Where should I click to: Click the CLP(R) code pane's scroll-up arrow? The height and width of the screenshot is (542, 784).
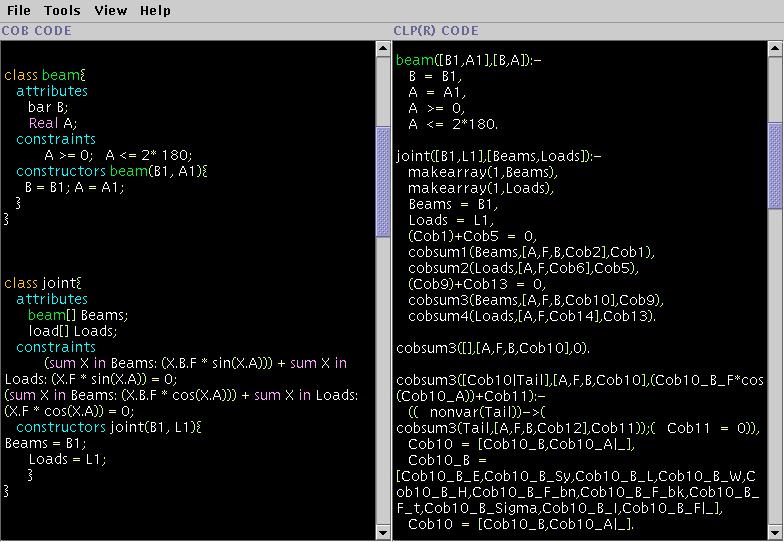point(775,49)
